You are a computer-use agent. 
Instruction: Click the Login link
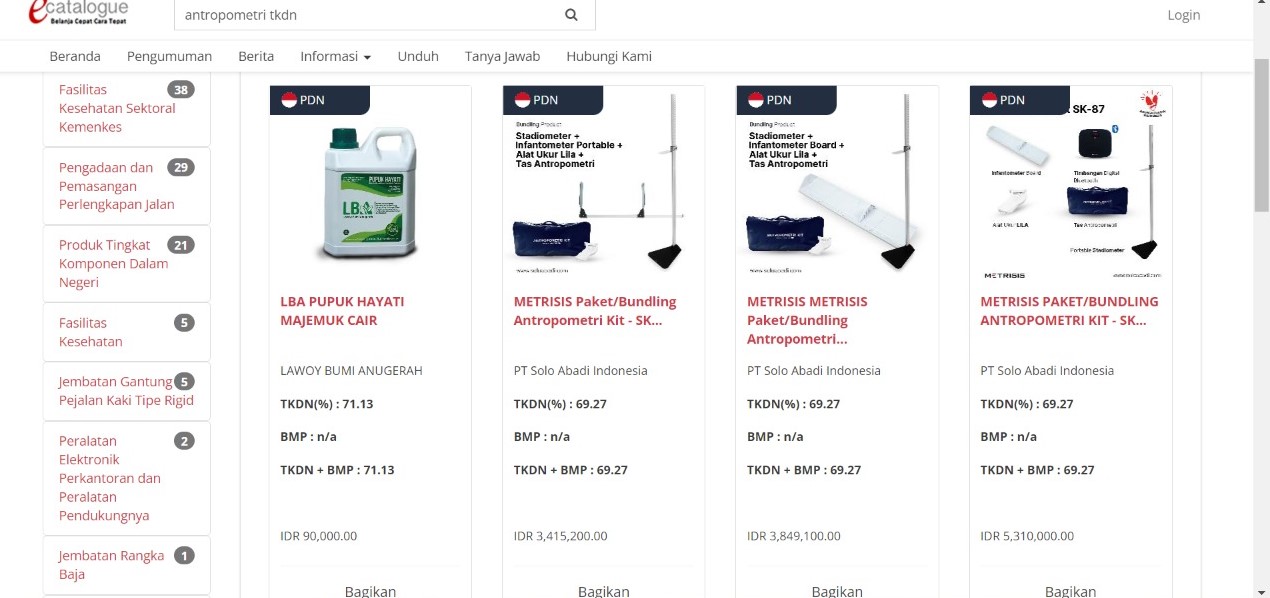pyautogui.click(x=1184, y=15)
